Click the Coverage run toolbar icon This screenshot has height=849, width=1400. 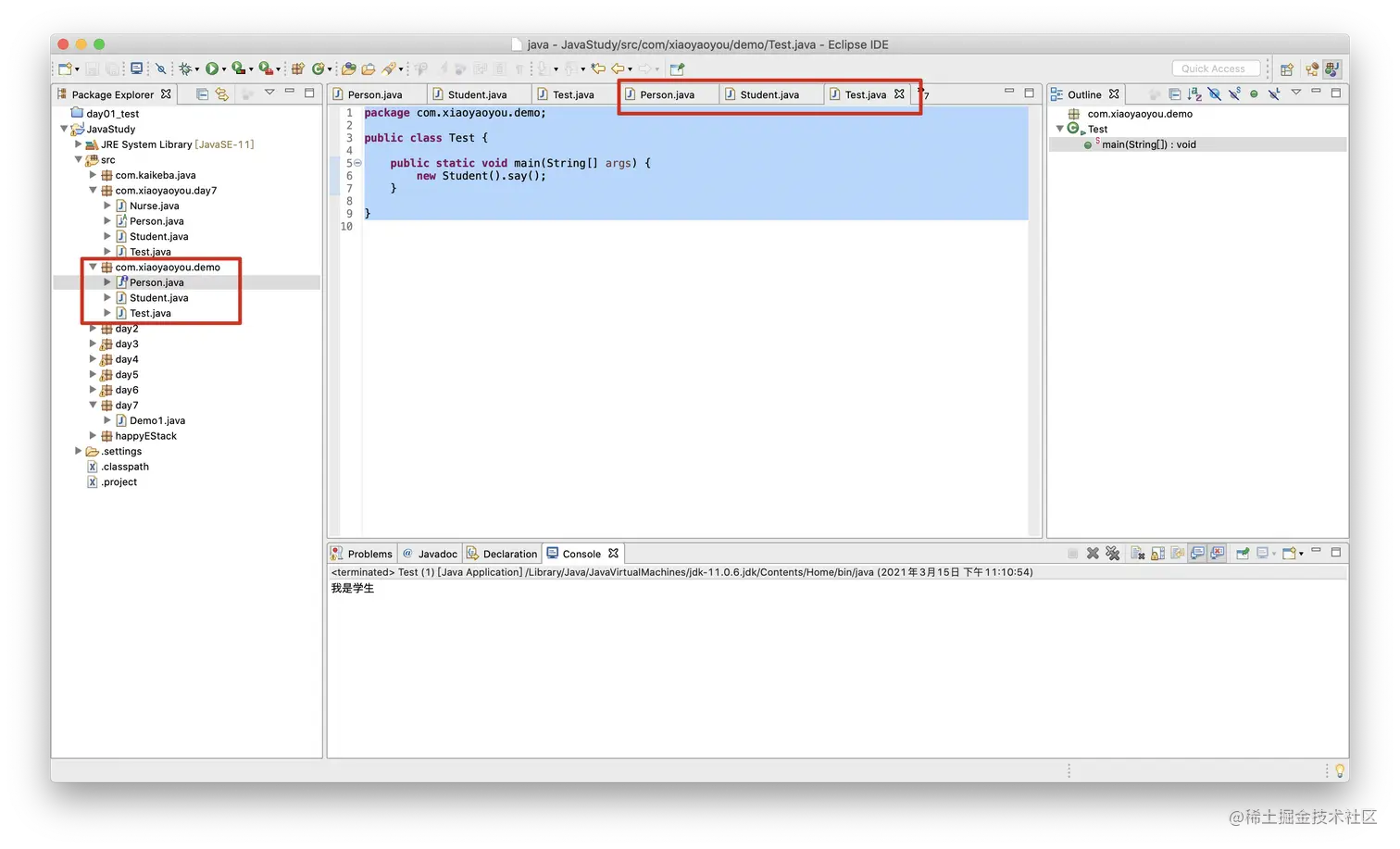point(239,69)
